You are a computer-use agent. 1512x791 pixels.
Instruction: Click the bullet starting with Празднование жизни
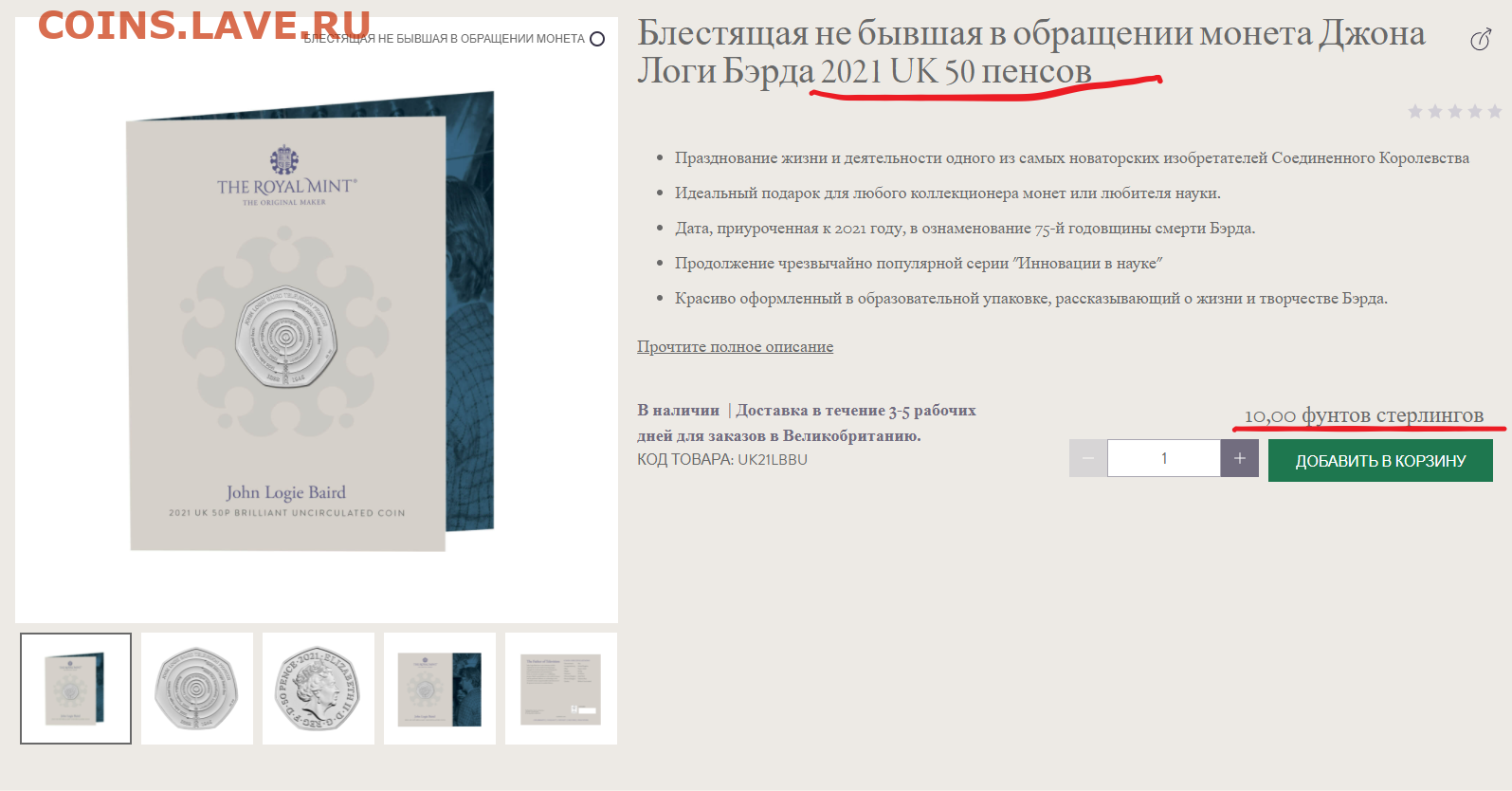[1072, 157]
